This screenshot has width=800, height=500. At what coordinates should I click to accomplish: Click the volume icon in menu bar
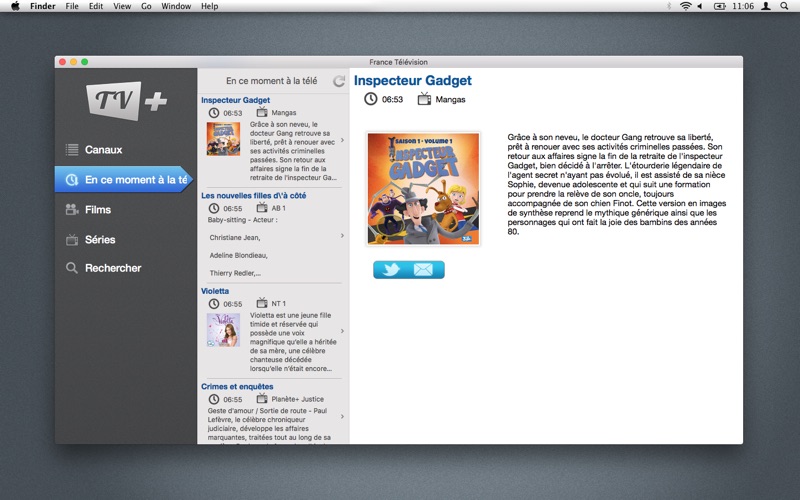pos(701,6)
